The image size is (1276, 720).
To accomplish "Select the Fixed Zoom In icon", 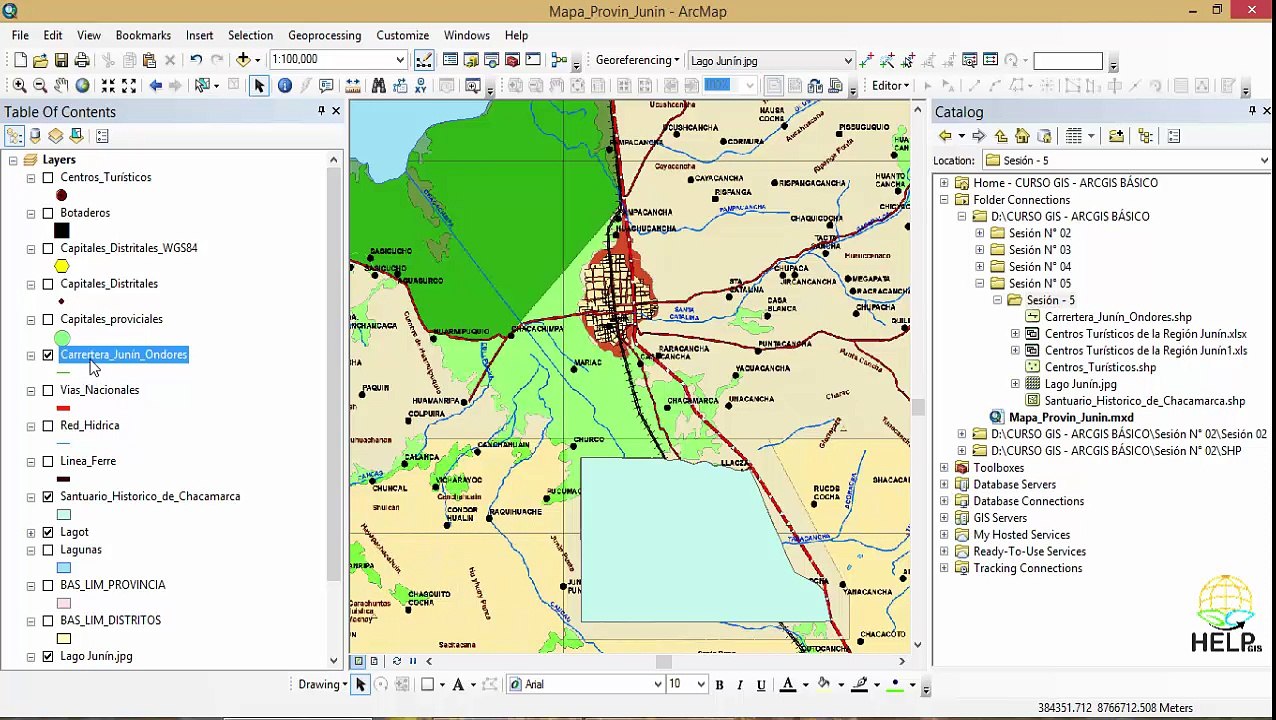I will [x=108, y=86].
